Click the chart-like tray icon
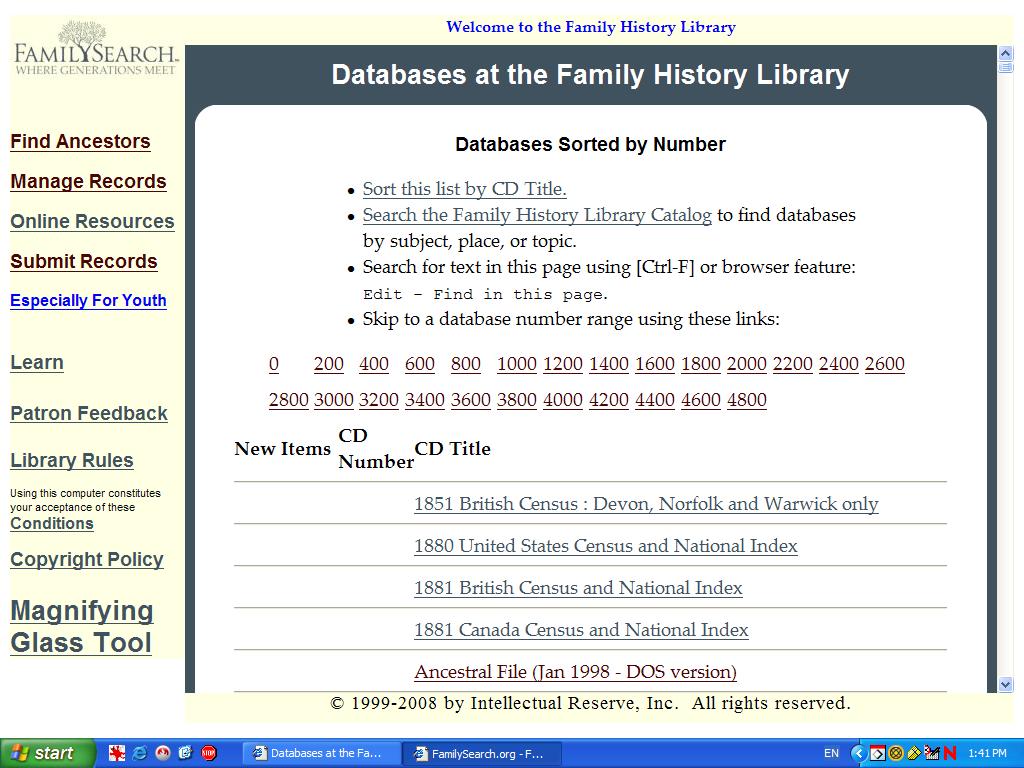The height and width of the screenshot is (768, 1024). [932, 753]
